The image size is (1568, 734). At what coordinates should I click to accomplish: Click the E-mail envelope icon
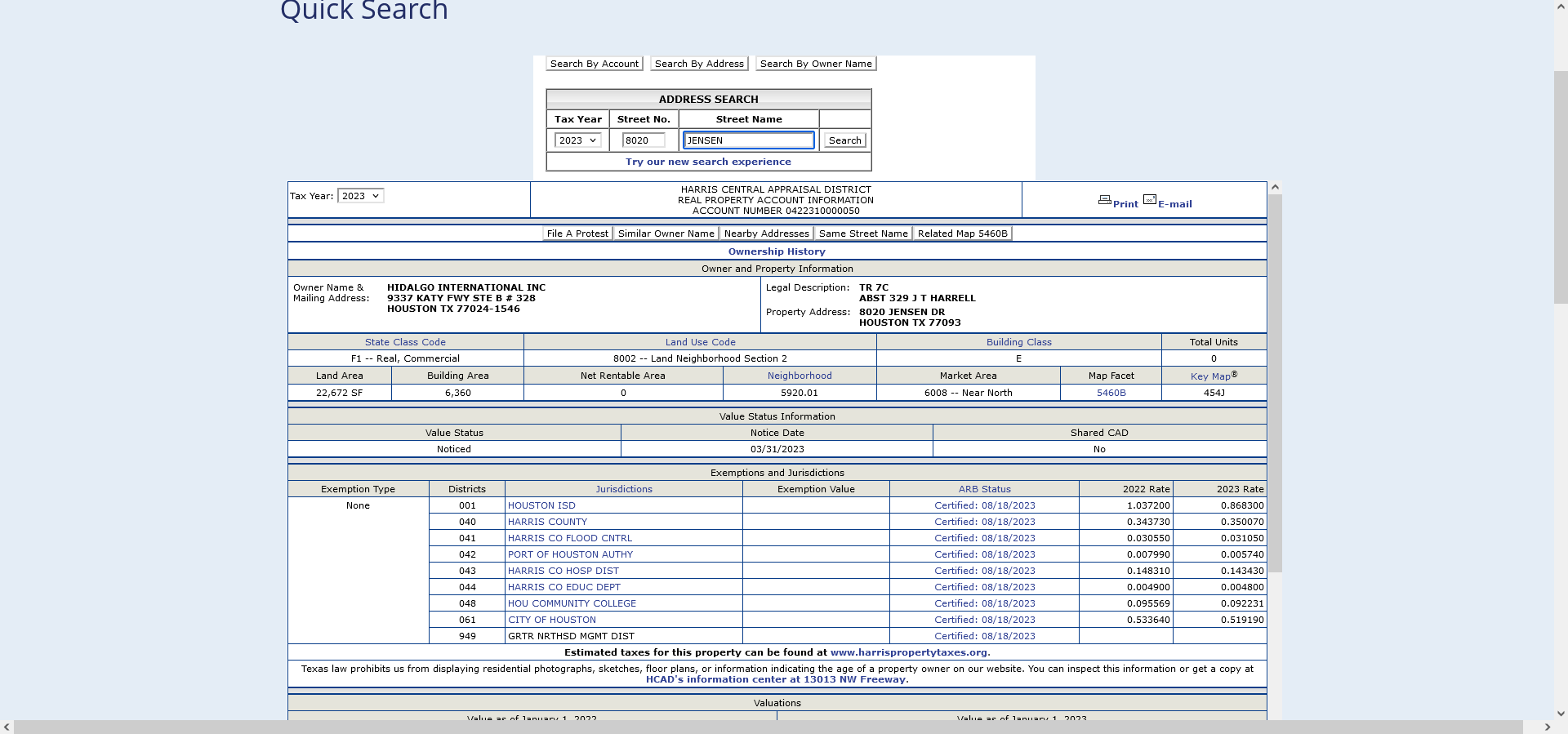point(1150,200)
